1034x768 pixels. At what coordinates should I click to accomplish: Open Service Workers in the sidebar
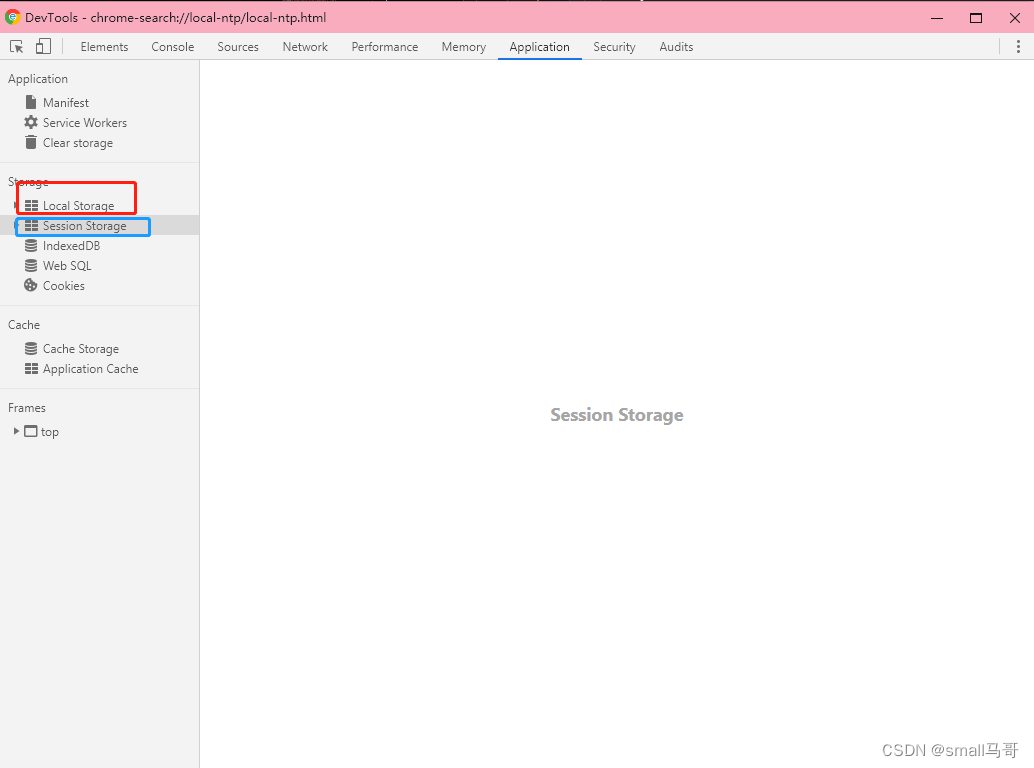click(85, 123)
